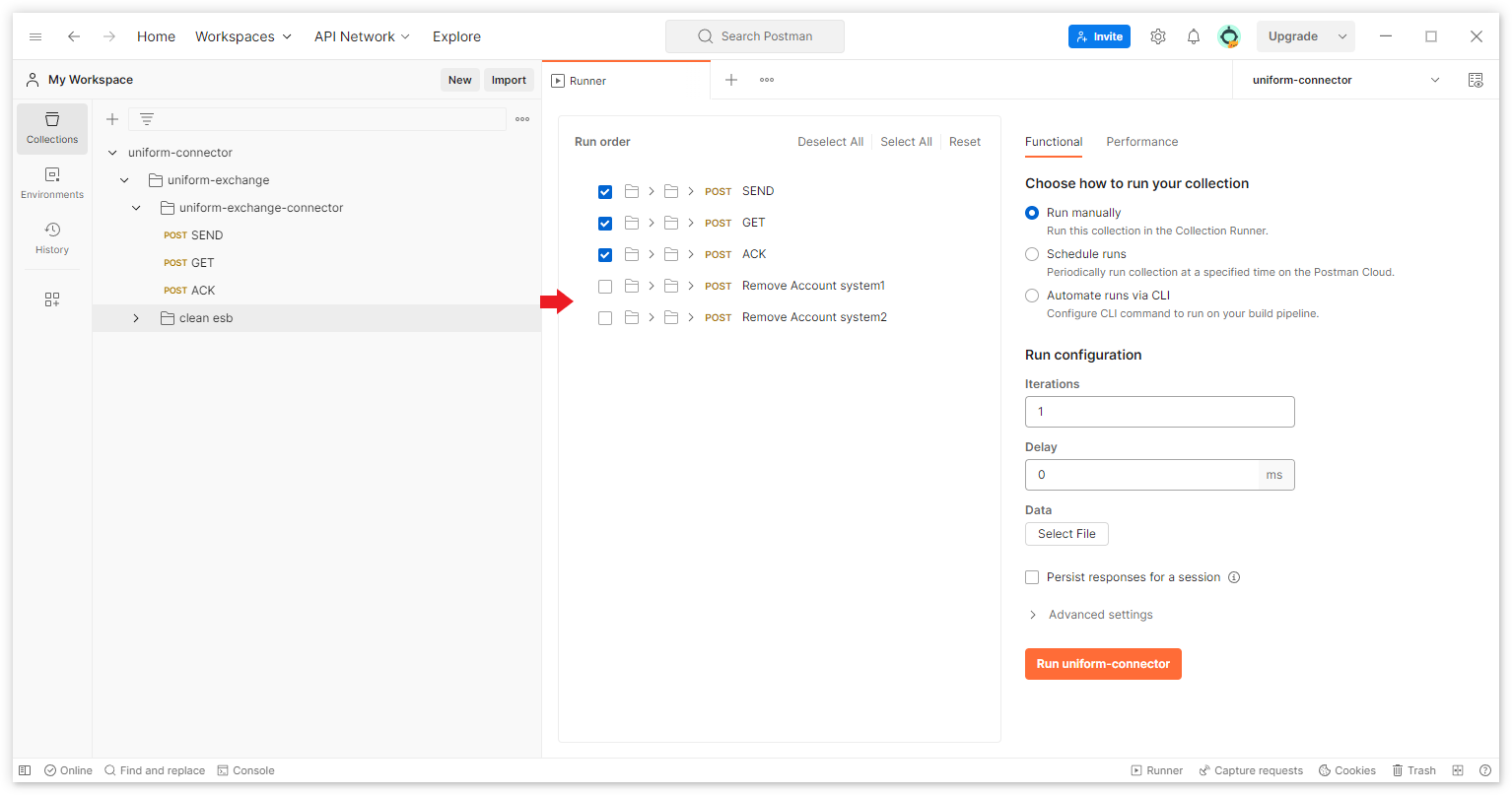Screen dimensions: 1512x795
Task: Open the notifications bell
Action: coord(1194,36)
